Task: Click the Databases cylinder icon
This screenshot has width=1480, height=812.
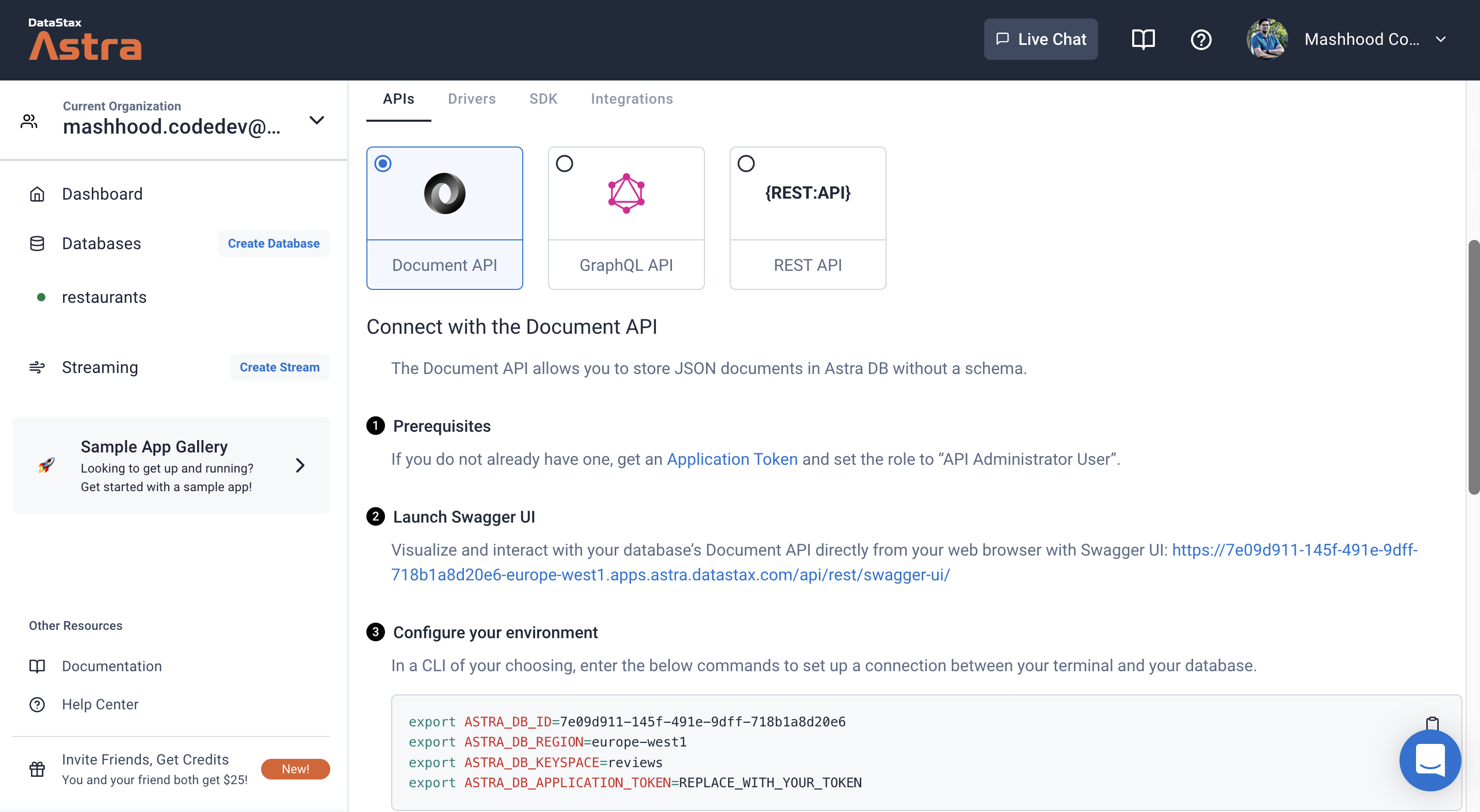Action: coord(37,243)
